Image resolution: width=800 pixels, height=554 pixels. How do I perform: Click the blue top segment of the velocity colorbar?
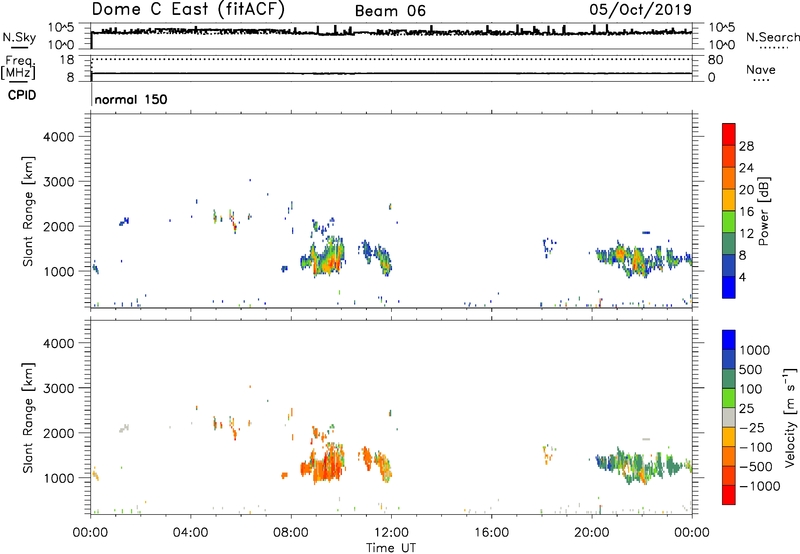pyautogui.click(x=729, y=340)
